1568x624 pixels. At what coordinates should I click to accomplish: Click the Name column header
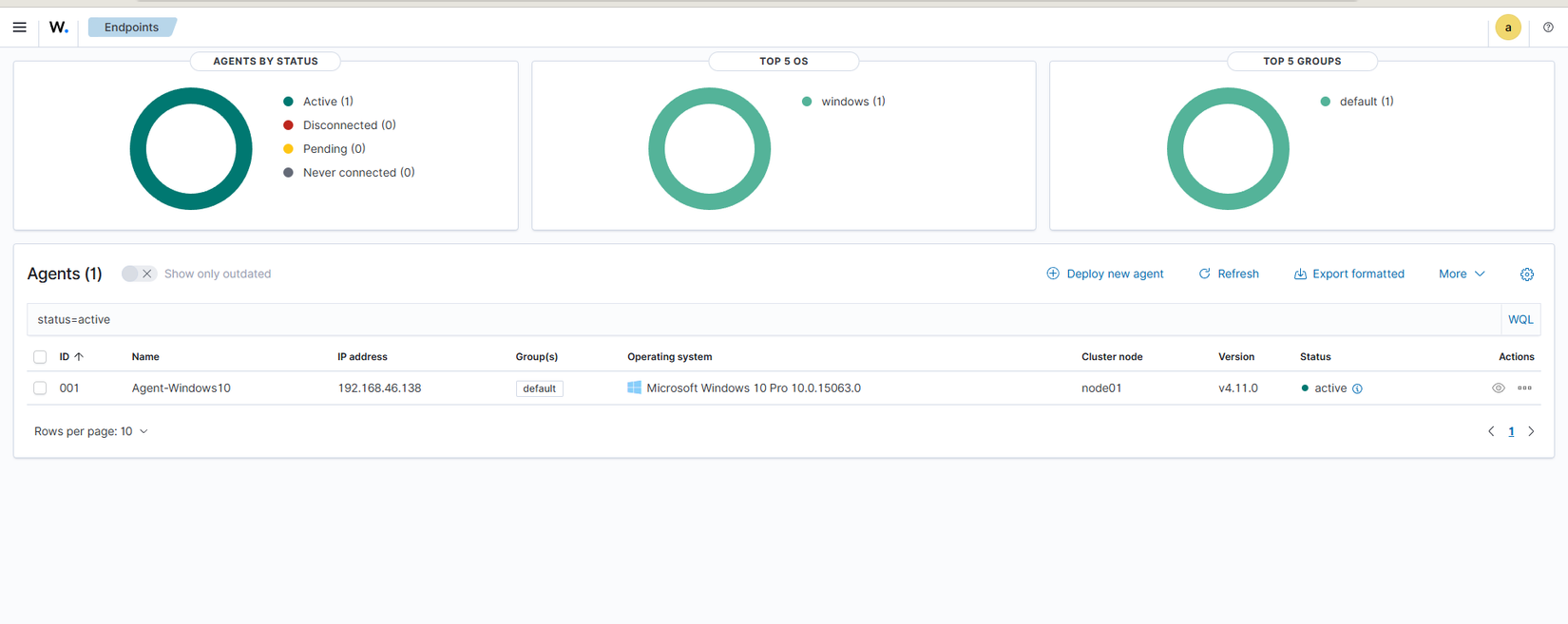pos(145,357)
